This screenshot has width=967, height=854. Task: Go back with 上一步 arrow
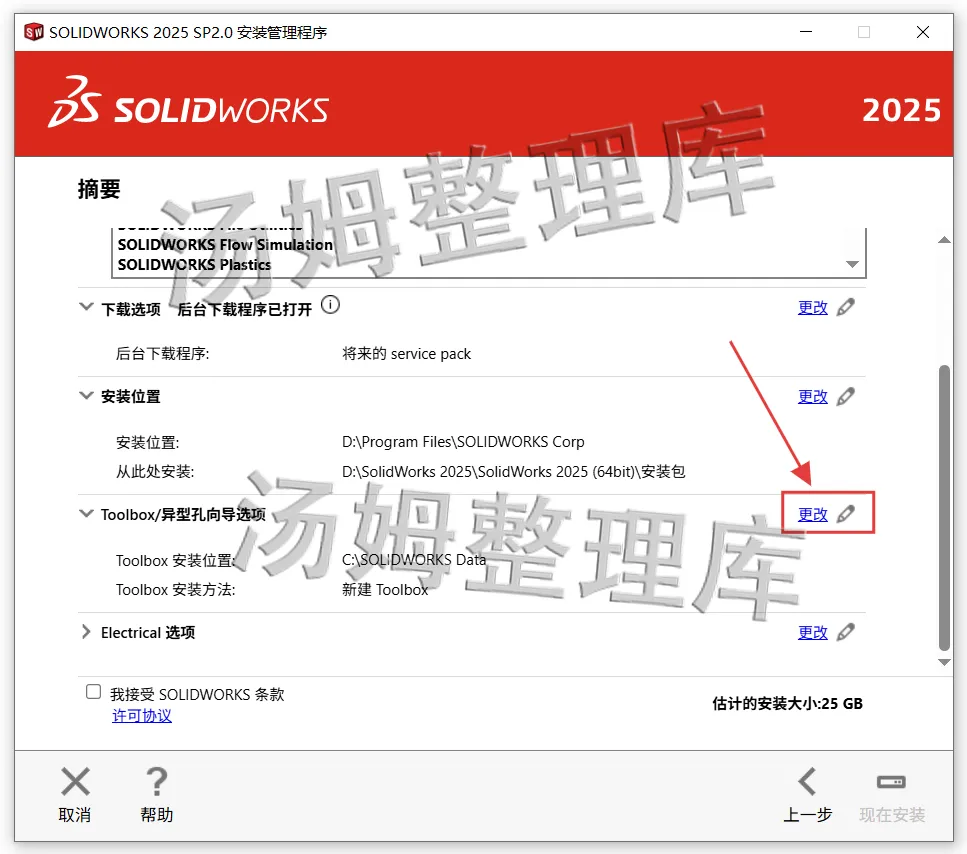(x=807, y=781)
